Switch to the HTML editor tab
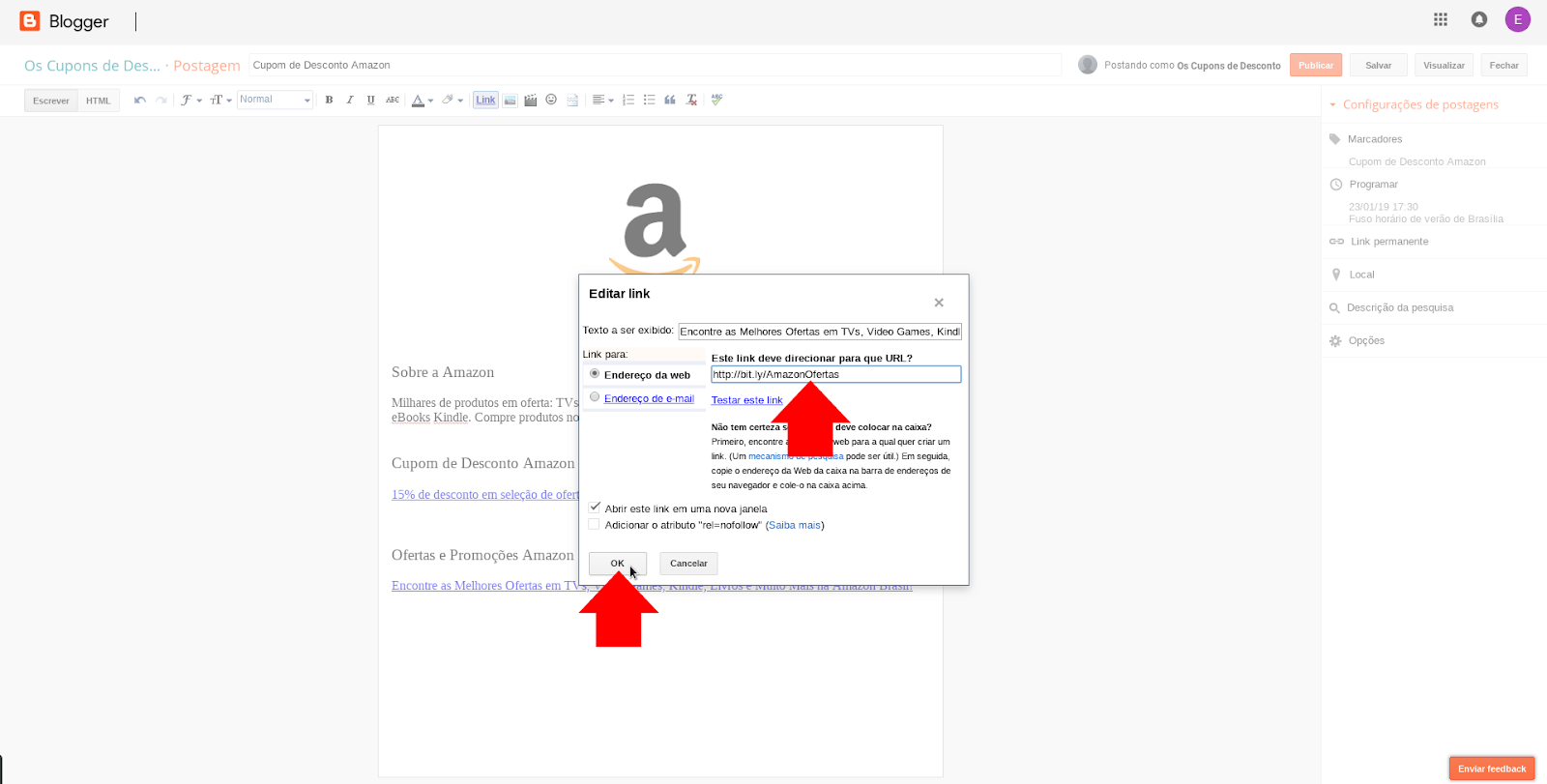 (x=99, y=101)
